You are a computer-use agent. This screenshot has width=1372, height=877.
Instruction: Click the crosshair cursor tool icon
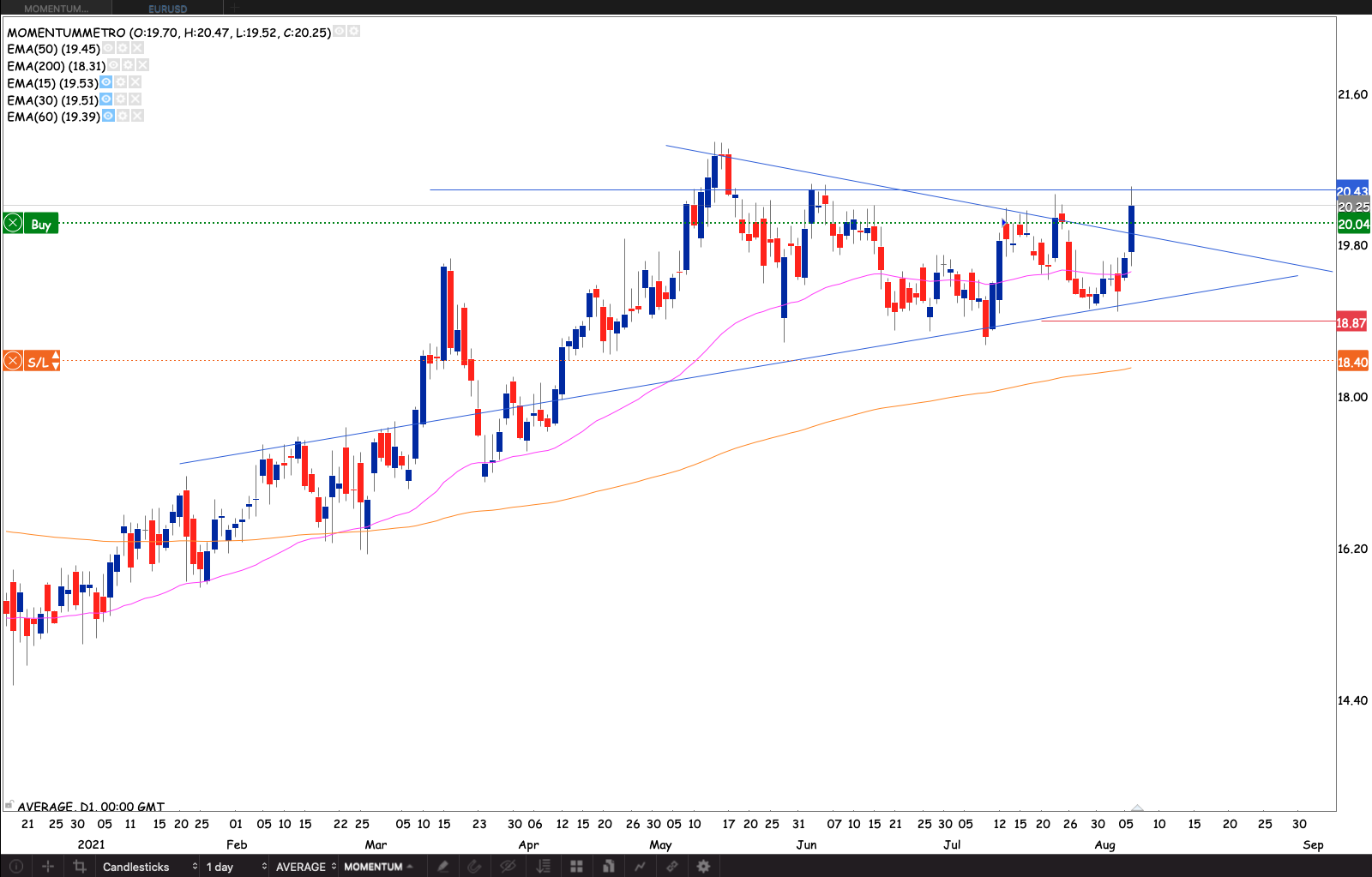coord(48,867)
